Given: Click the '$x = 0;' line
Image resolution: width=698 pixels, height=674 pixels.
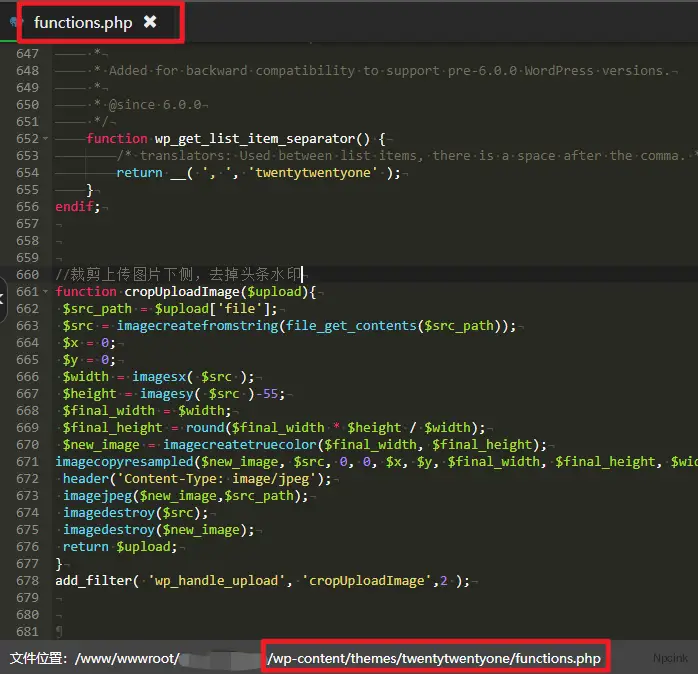Looking at the screenshot, I should click(x=89, y=343).
